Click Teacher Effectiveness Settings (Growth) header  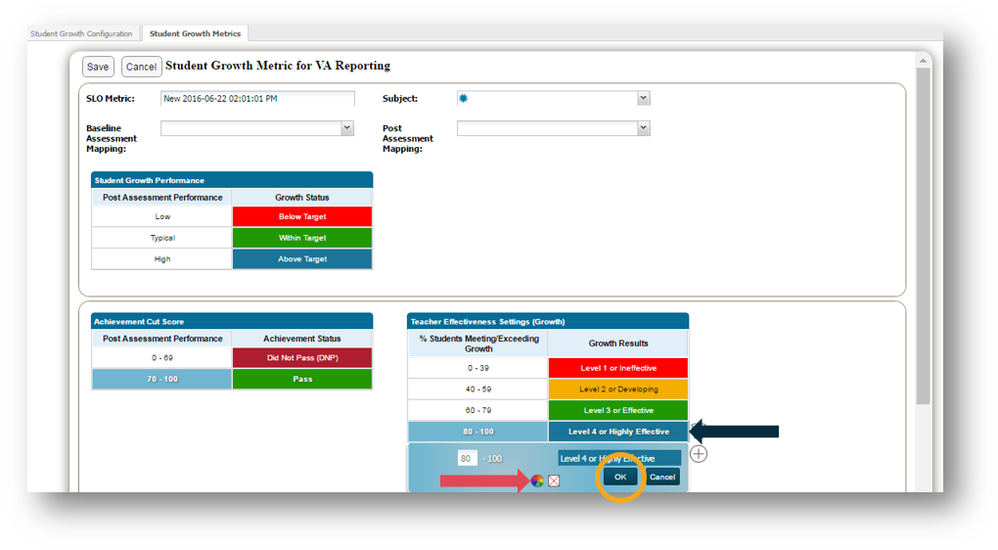click(x=548, y=321)
